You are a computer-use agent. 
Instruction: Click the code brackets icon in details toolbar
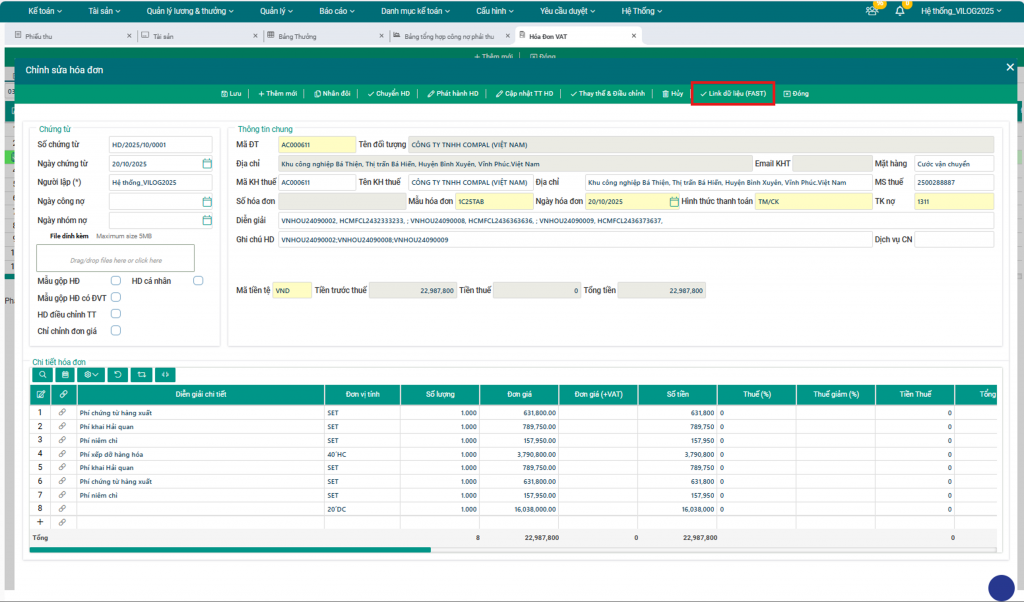[x=165, y=374]
